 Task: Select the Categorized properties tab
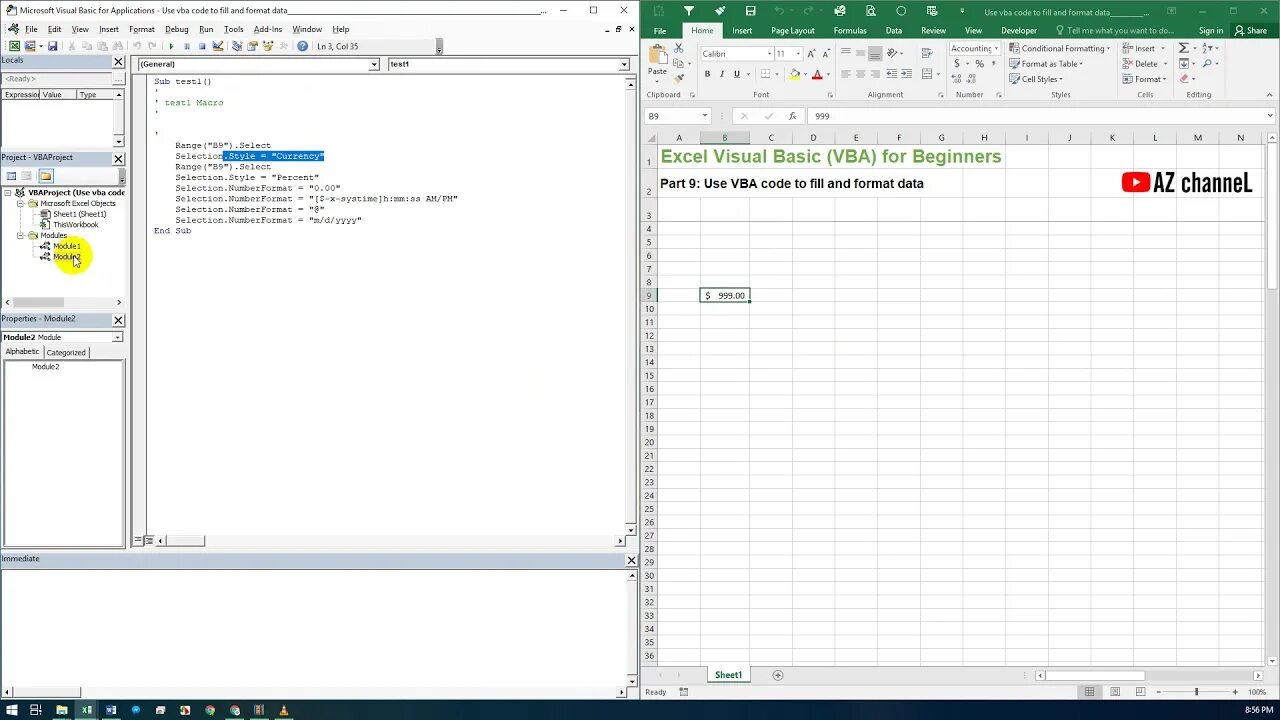66,352
